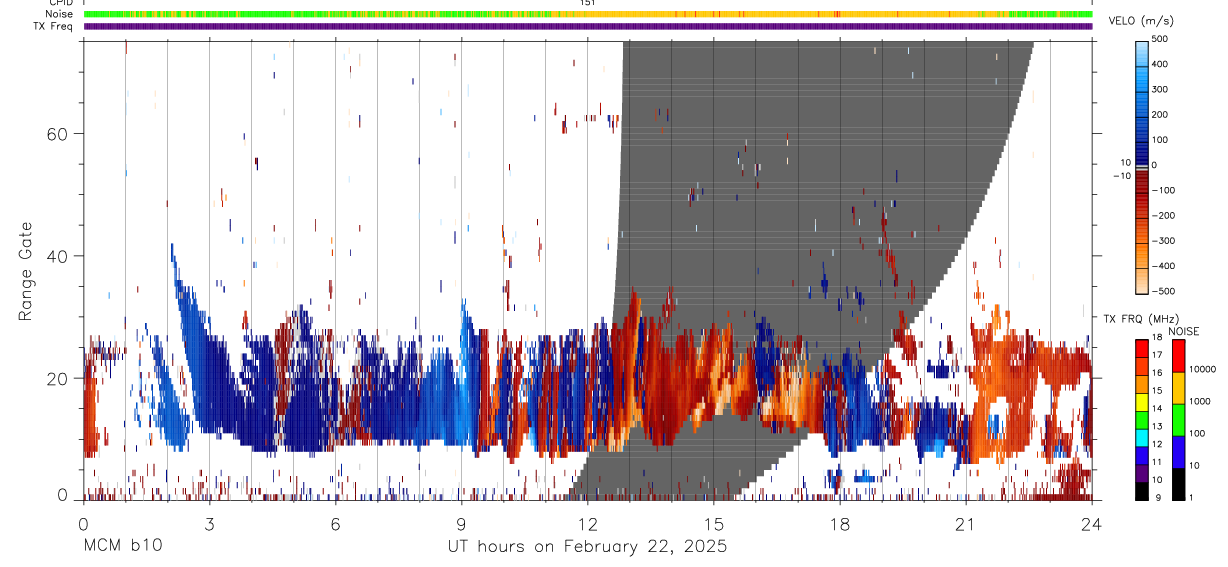The width and height of the screenshot is (1228, 567).
Task: Click the pale orange bottom of the velocity colorbar
Action: 1142,280
